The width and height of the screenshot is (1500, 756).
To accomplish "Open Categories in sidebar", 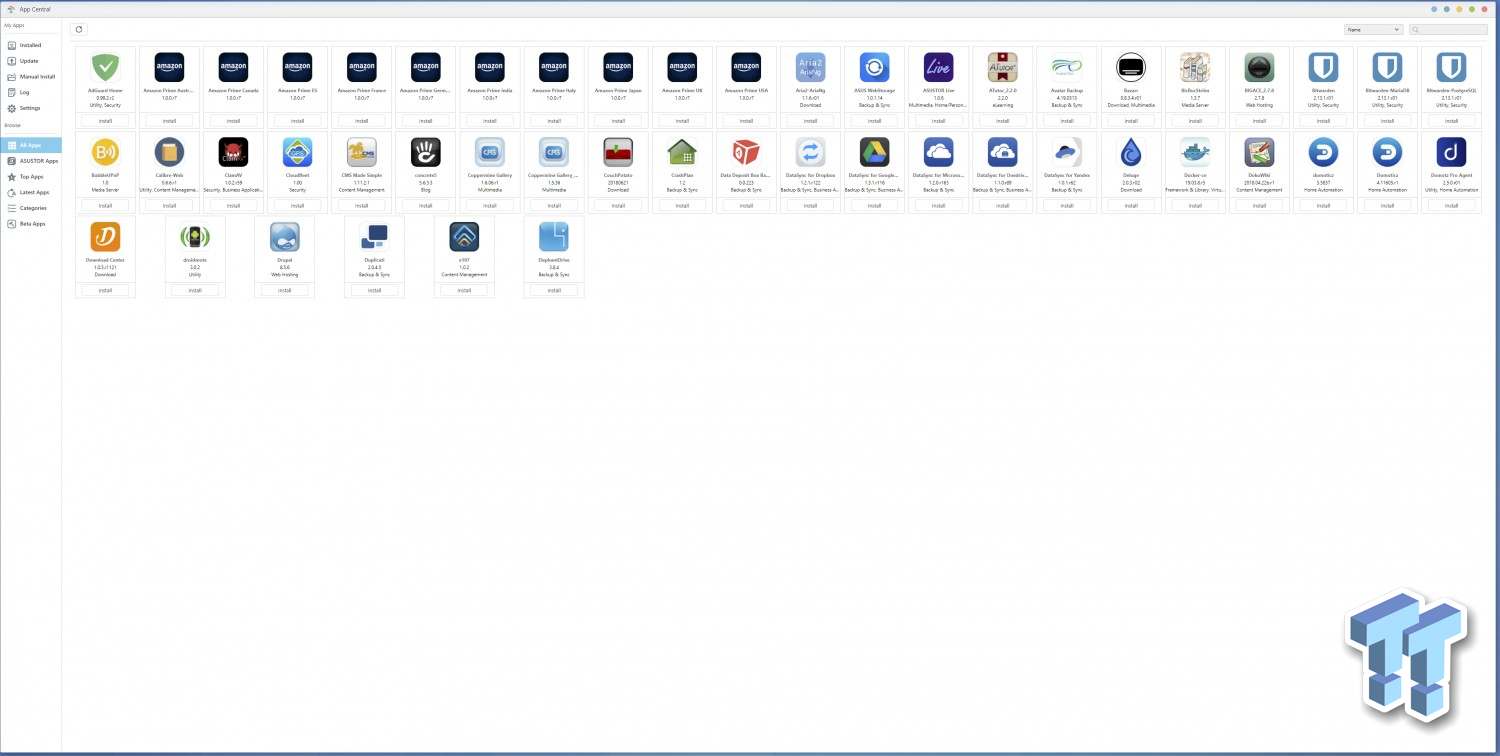I will [31, 208].
